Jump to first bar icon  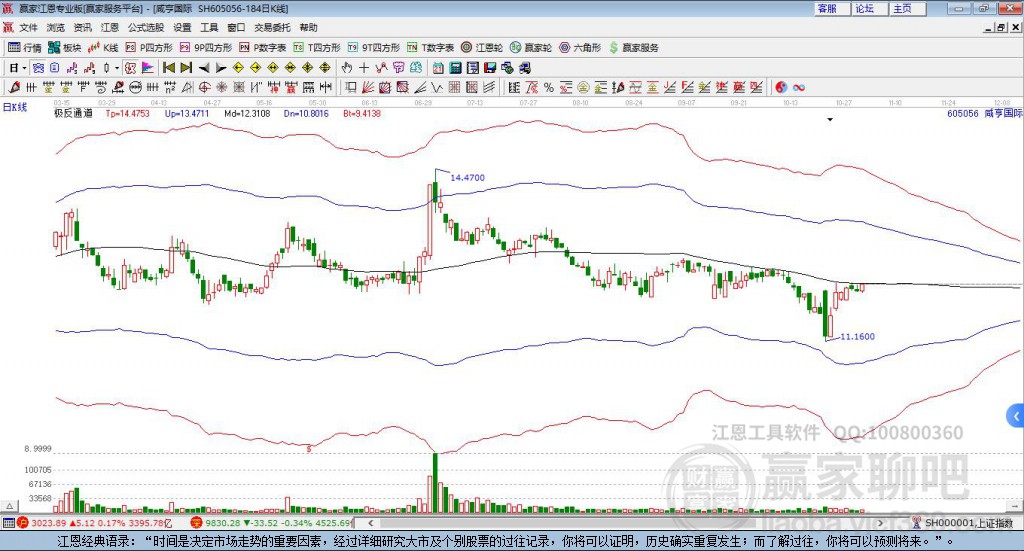(x=169, y=68)
